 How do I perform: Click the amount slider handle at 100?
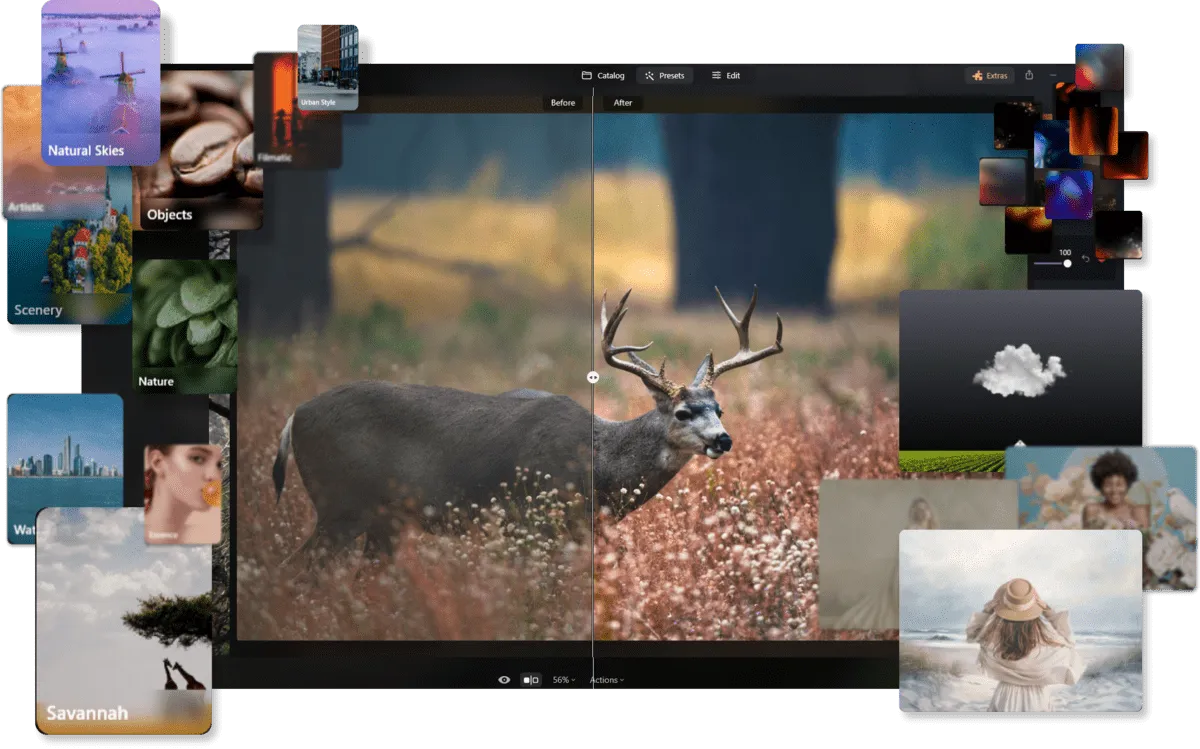(1067, 263)
